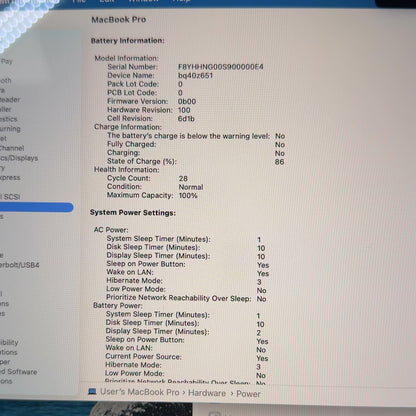Screen dimensions: 416x416
Task: Click the "Battery Power:" label
Action: 118,306
